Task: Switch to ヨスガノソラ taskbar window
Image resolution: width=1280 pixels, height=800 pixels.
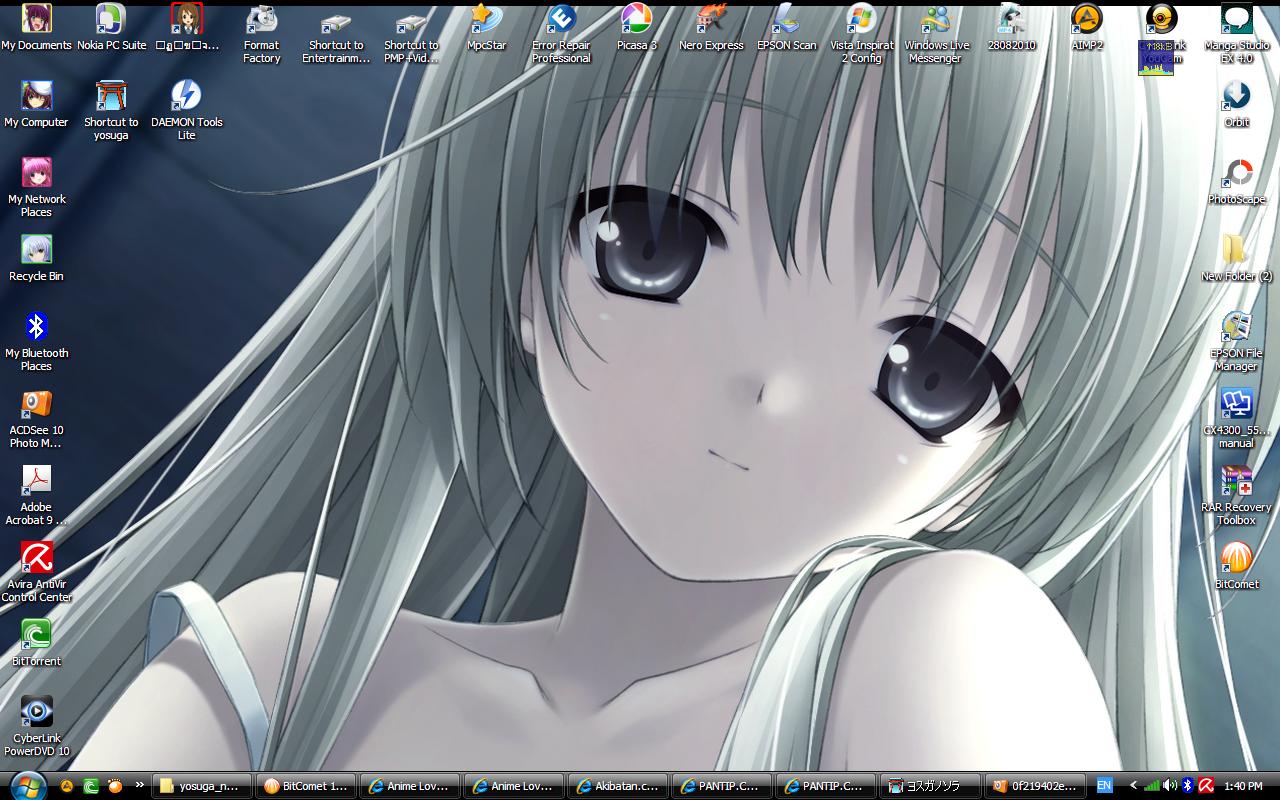Action: (x=930, y=786)
